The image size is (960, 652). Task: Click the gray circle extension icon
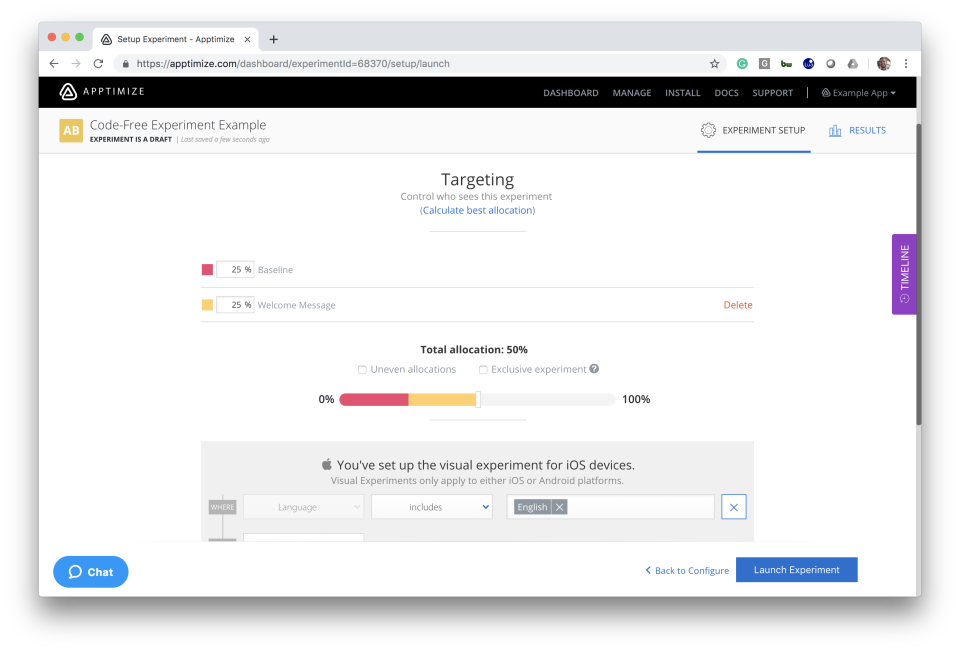(831, 64)
